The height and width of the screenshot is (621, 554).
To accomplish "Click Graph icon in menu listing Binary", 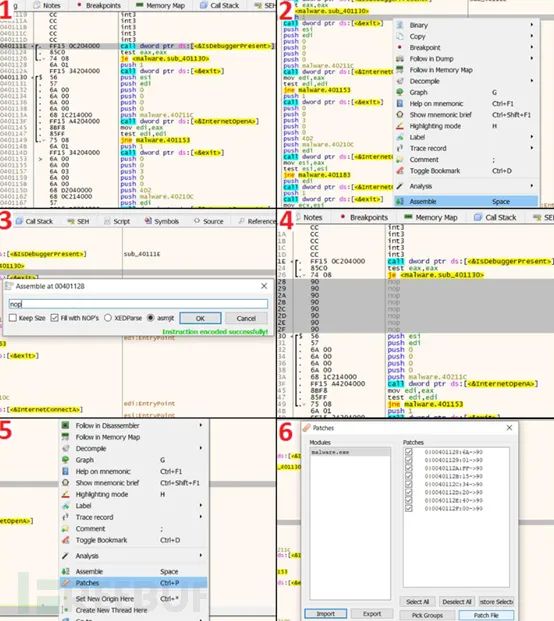I will (x=400, y=92).
